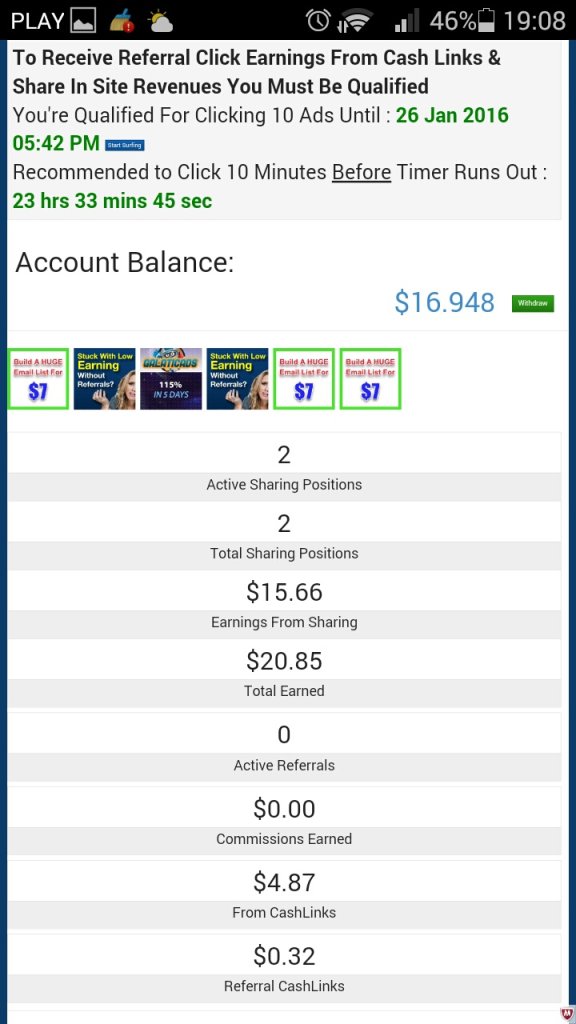This screenshot has height=1024, width=576.
Task: Tap the battery indicator icon
Action: point(487,21)
